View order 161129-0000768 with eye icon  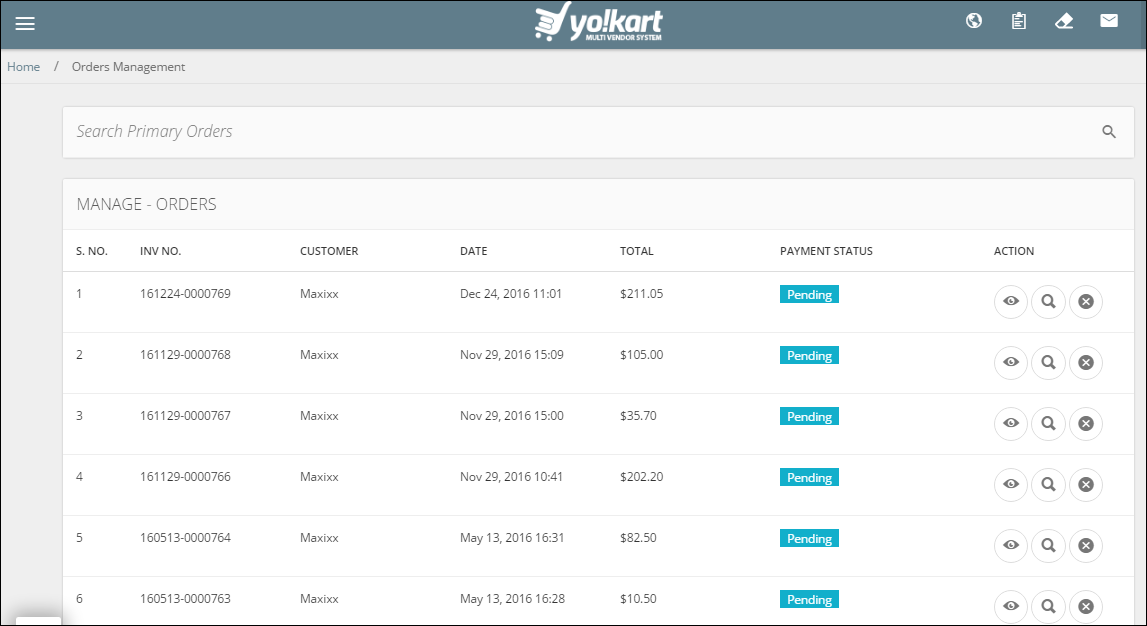(x=1011, y=362)
